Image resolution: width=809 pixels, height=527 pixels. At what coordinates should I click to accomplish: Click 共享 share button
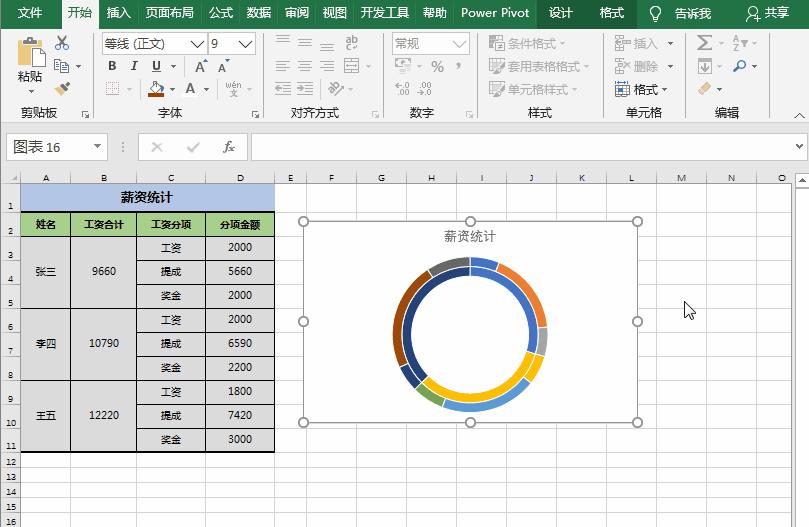point(767,13)
